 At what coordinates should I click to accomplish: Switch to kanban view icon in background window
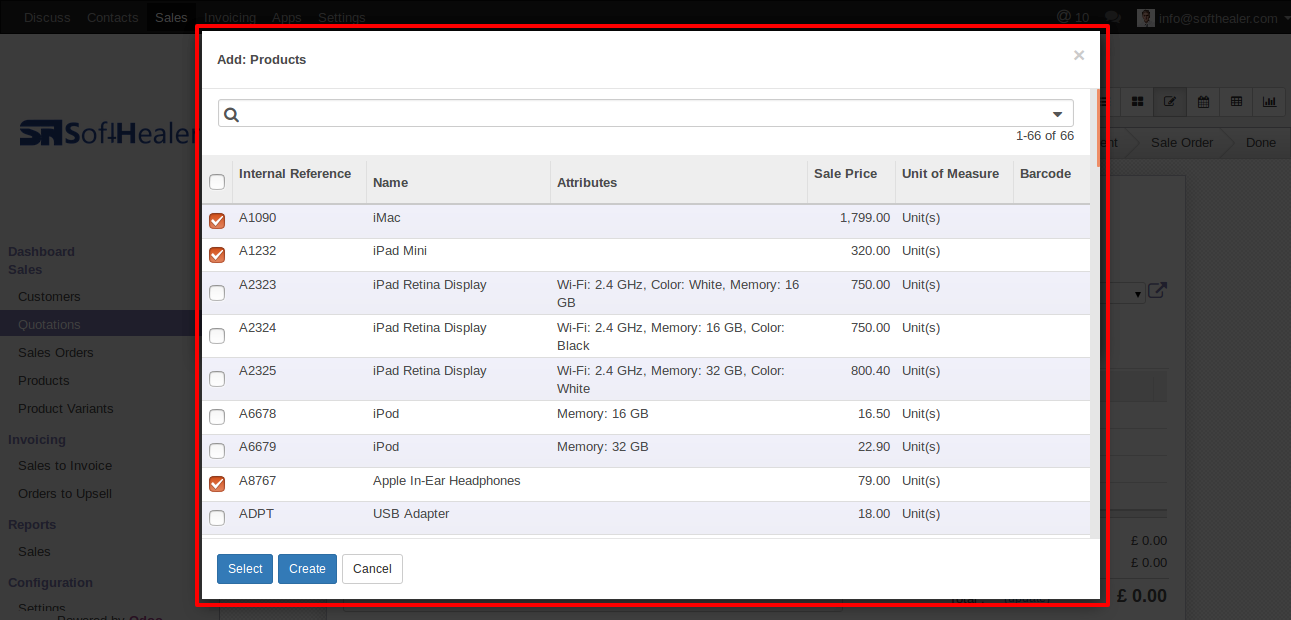click(x=1138, y=101)
